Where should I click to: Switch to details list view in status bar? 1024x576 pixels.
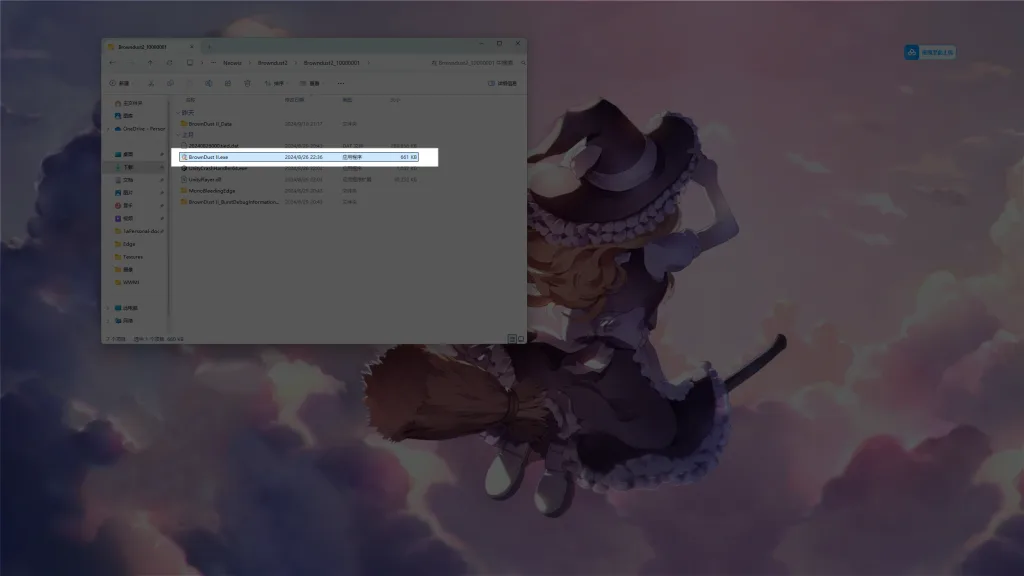511,339
